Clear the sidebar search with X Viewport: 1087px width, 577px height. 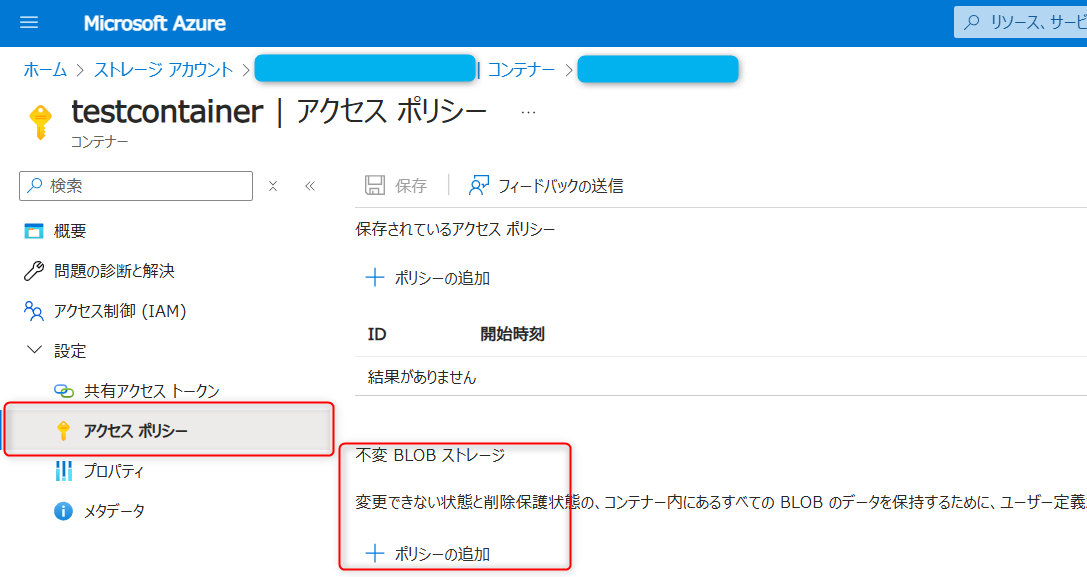273,186
